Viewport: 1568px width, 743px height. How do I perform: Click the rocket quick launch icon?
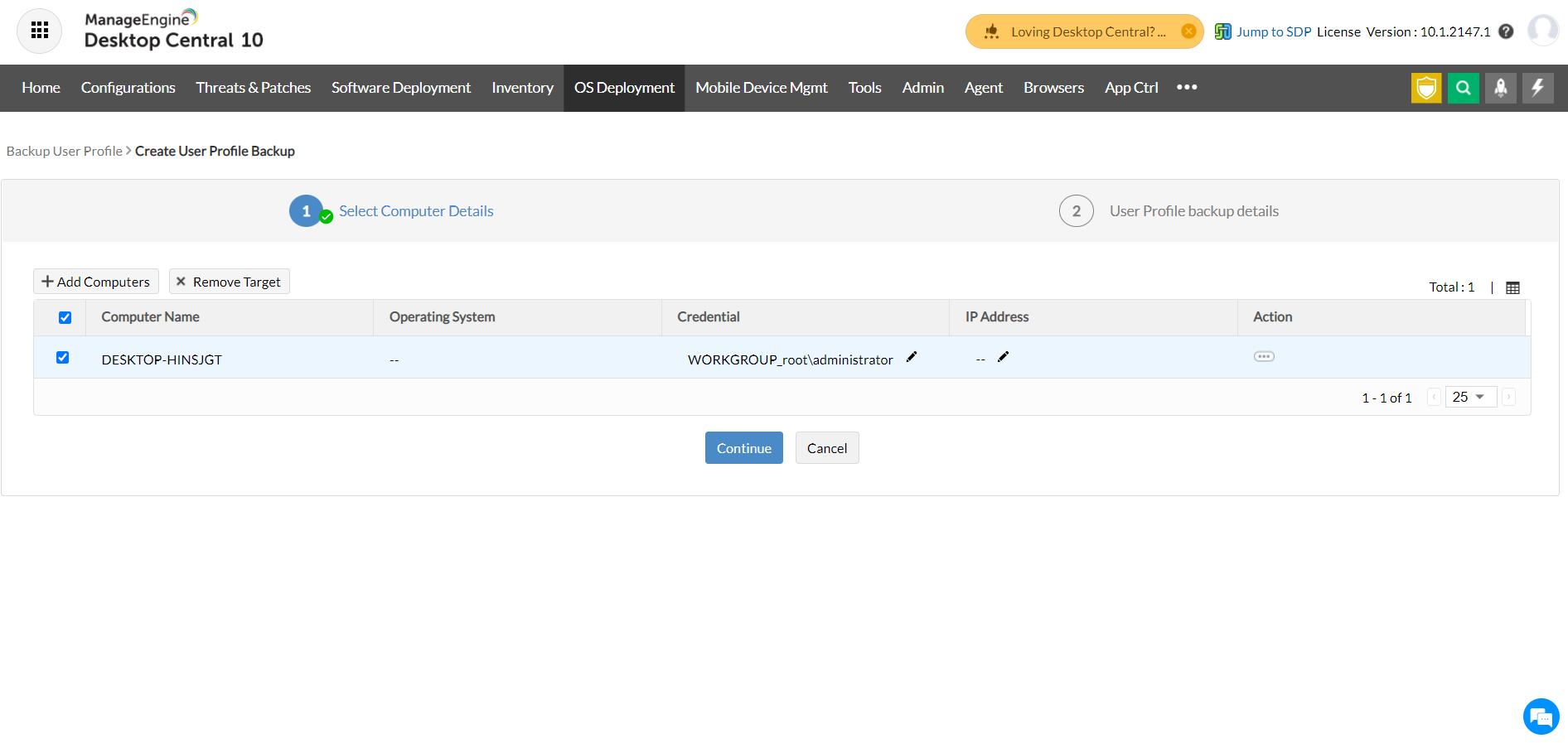(x=1501, y=88)
